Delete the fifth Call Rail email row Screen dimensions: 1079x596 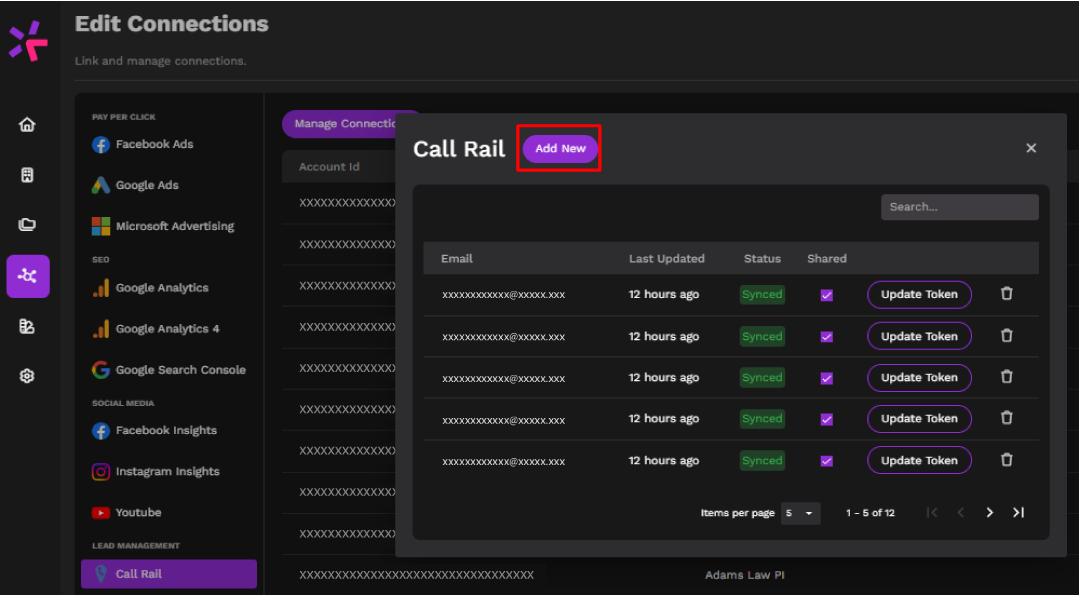[1006, 460]
